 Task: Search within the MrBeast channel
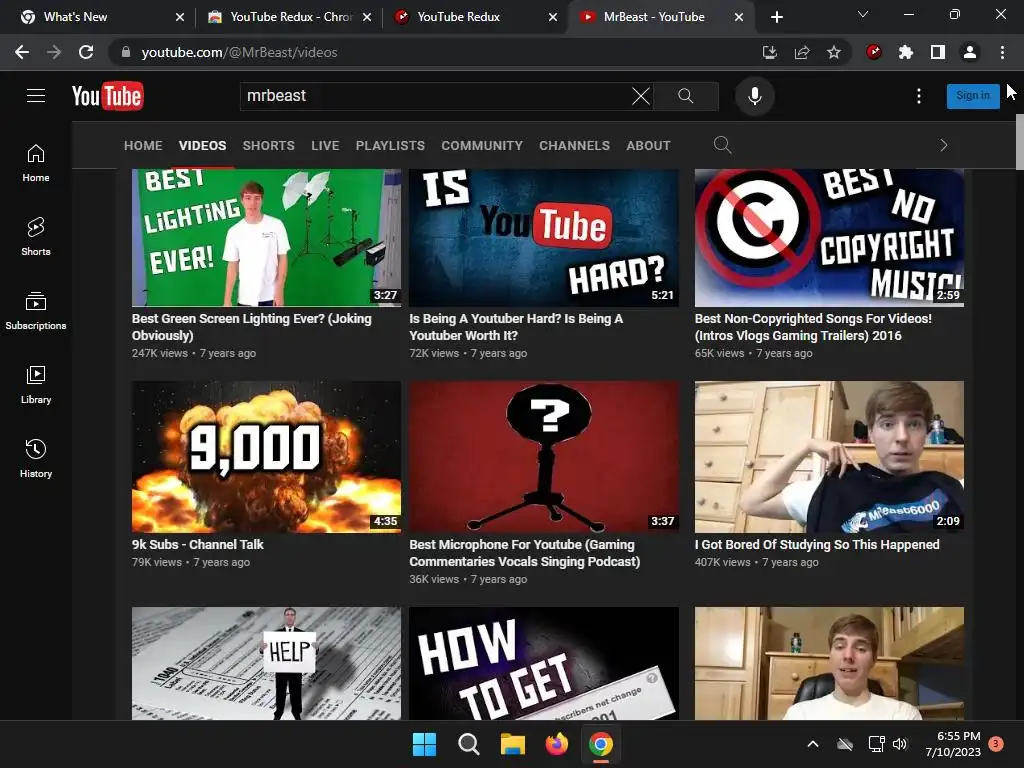point(722,145)
